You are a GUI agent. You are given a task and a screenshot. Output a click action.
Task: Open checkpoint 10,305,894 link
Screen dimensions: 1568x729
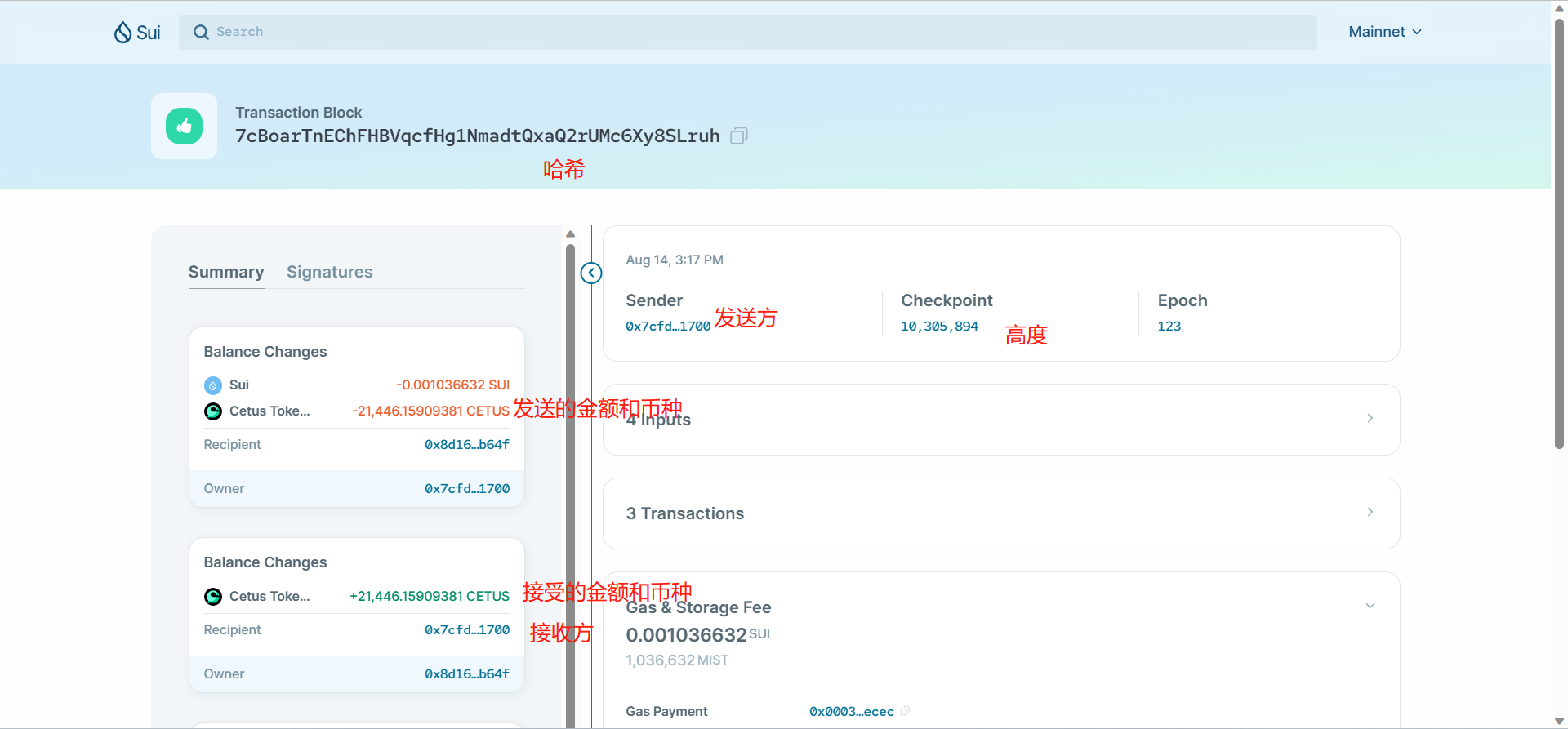click(x=939, y=327)
